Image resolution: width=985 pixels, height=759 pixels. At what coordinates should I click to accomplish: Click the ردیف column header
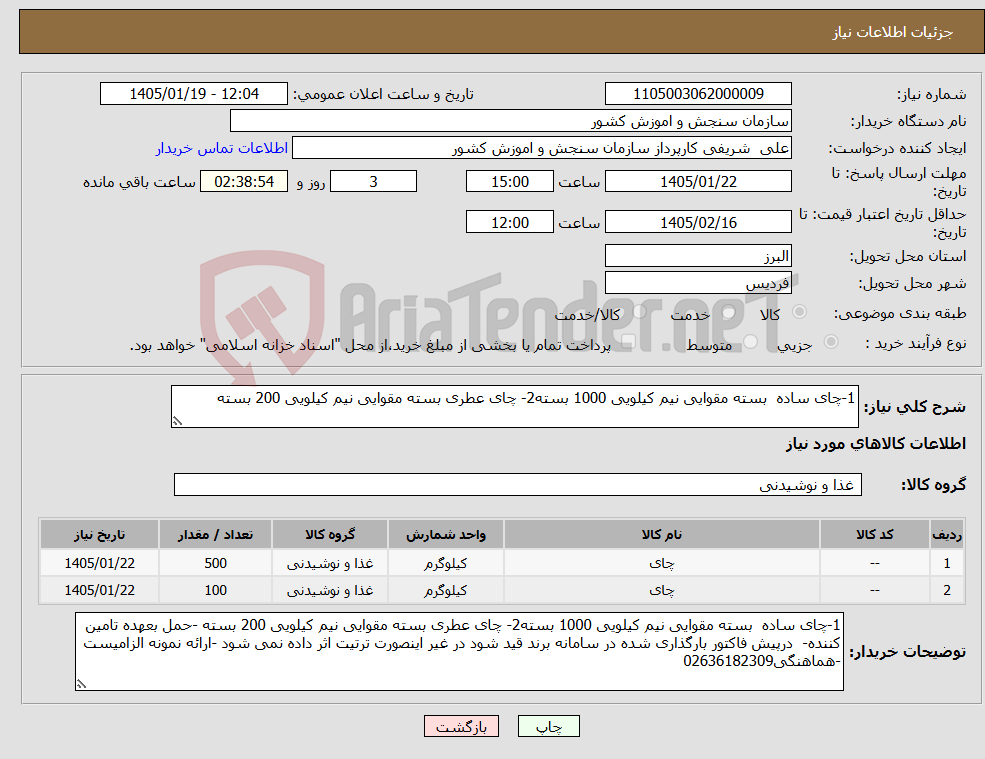coord(947,534)
